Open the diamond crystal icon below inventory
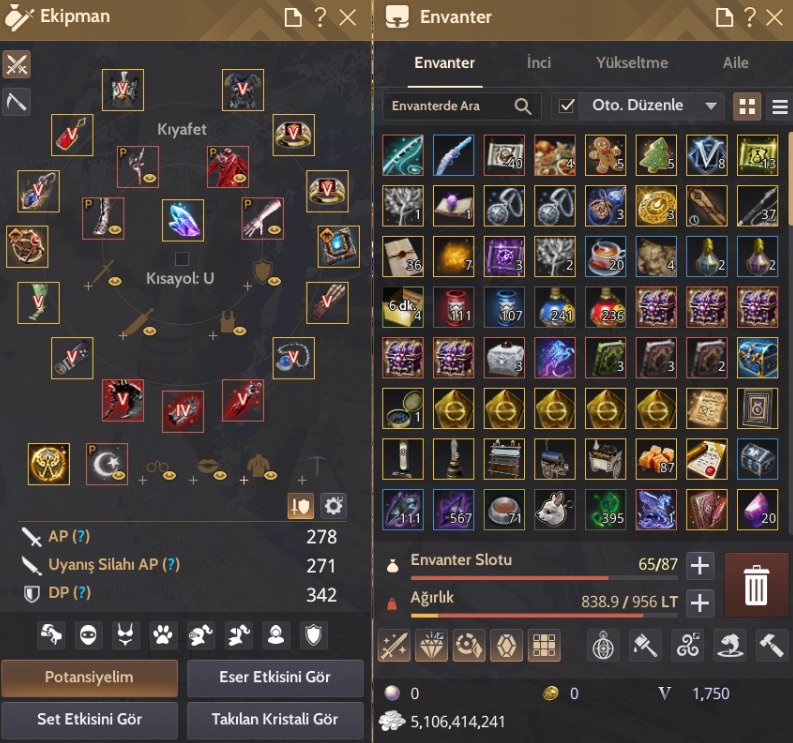 [431, 645]
